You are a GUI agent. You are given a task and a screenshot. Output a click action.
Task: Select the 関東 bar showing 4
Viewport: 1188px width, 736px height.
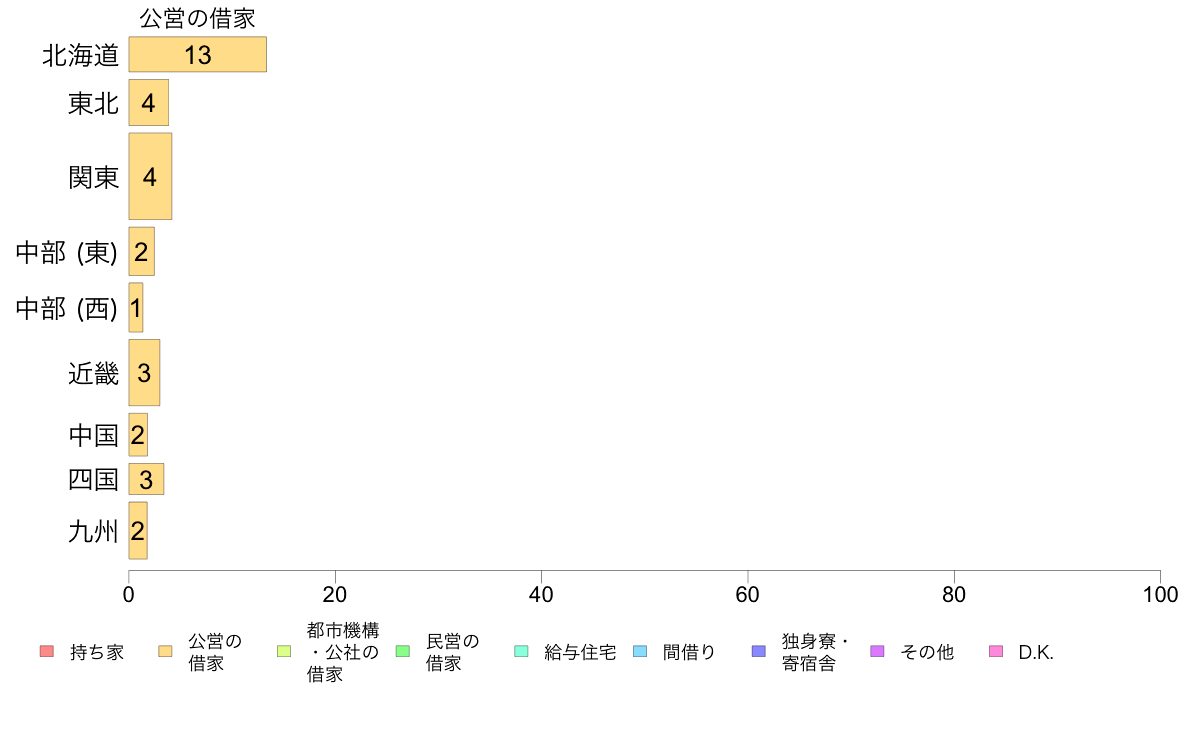(x=150, y=177)
